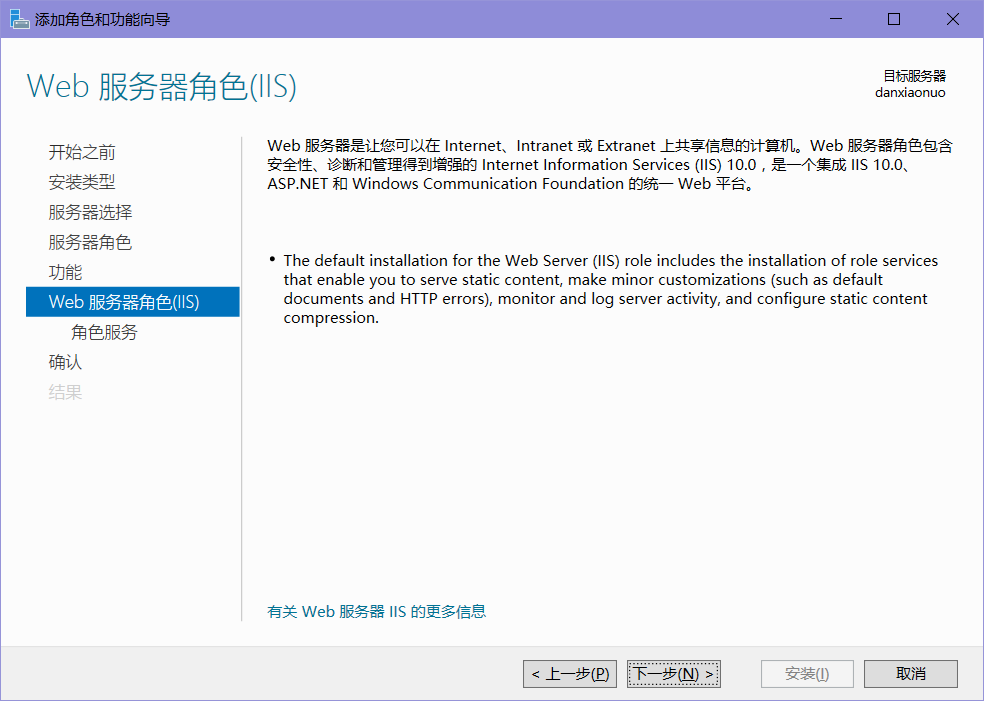Viewport: 984px width, 701px height.
Task: Select 安装类型 in the sidebar
Action: [x=82, y=182]
